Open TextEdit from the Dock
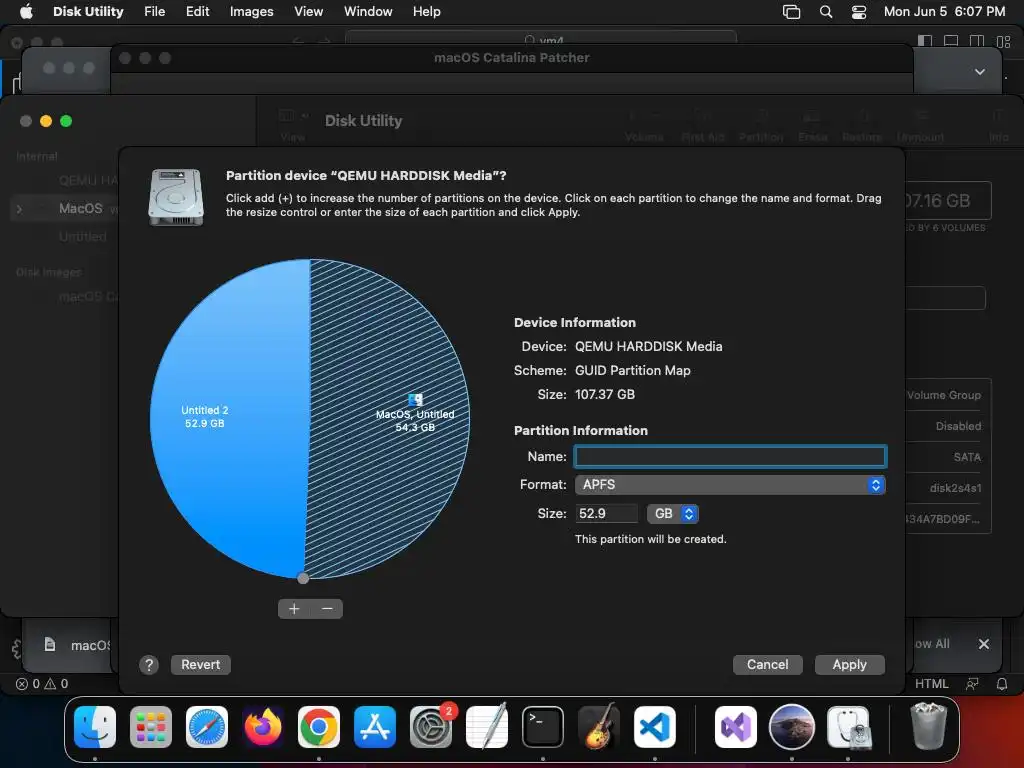 pyautogui.click(x=487, y=726)
